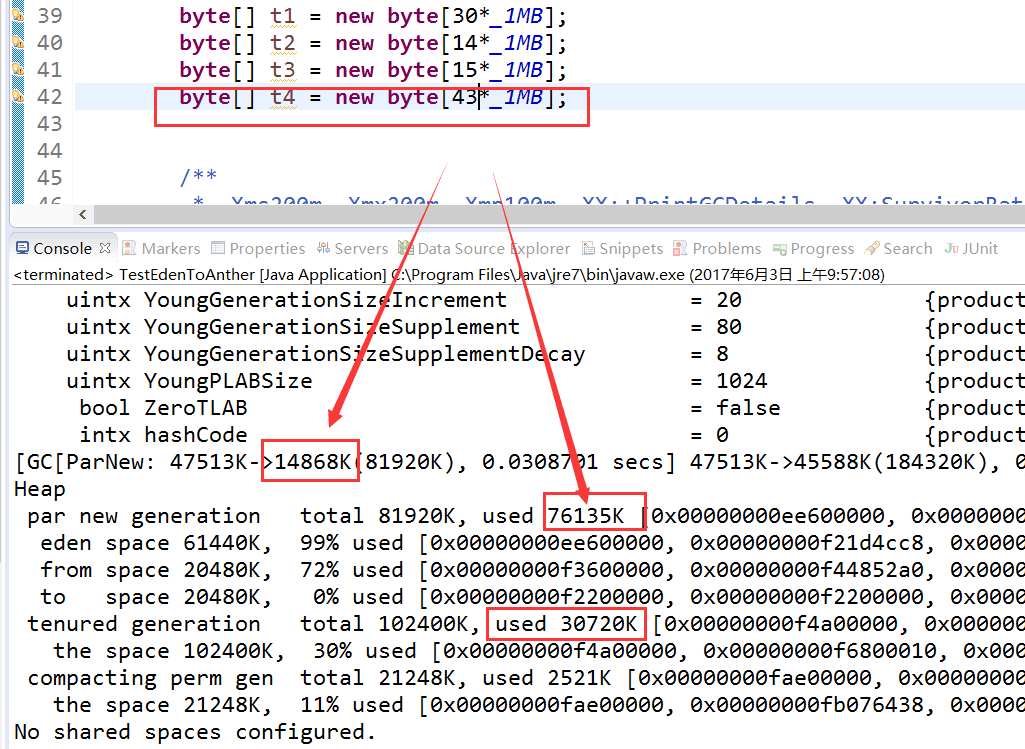Image resolution: width=1025 pixels, height=749 pixels.
Task: Click the "/**" comment start on line 45
Action: point(198,177)
